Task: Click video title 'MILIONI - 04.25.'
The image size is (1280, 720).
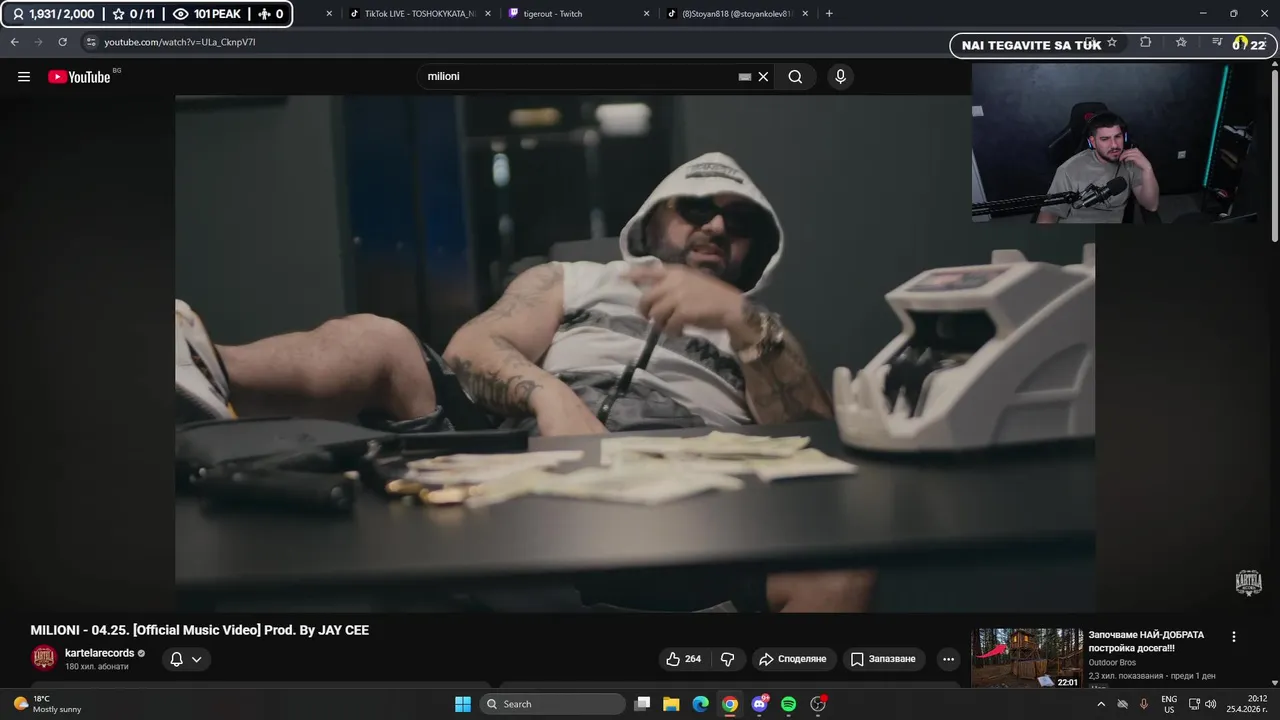Action: click(200, 630)
